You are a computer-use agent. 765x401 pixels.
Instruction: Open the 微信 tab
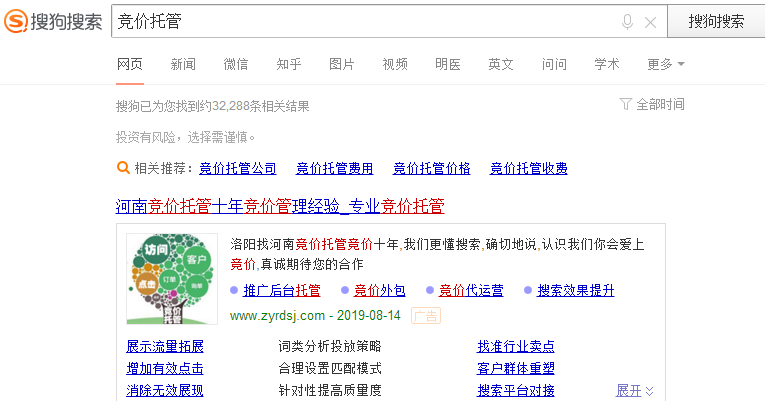[x=236, y=64]
